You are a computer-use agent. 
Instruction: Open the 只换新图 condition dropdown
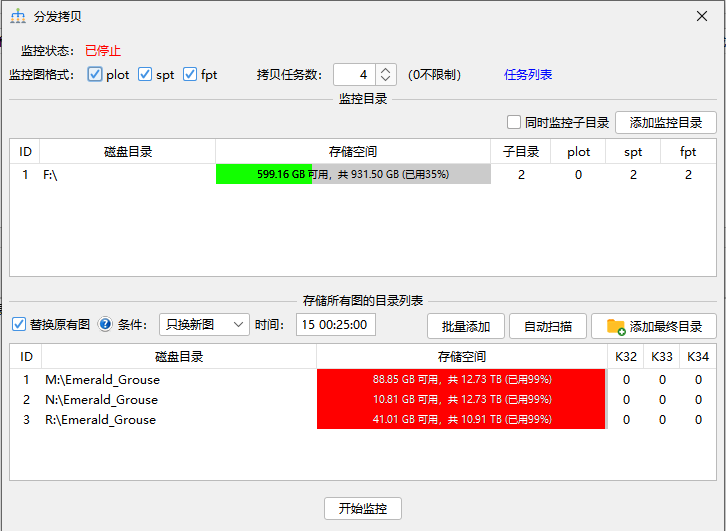(x=204, y=325)
